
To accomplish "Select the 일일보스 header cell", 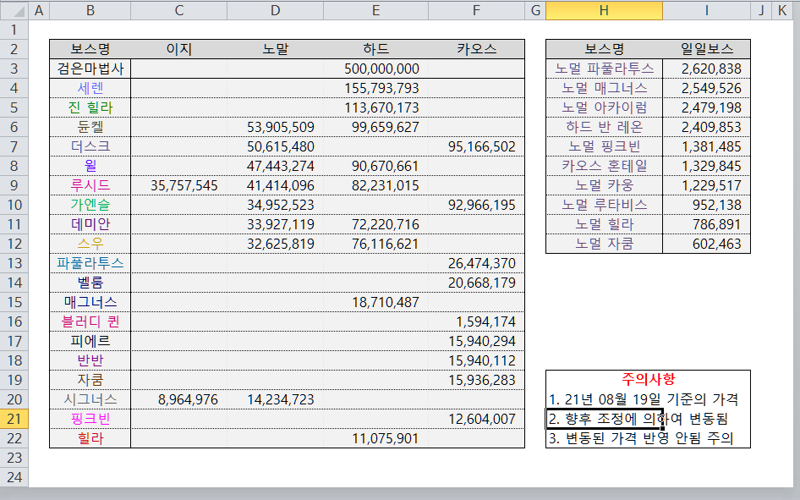I will point(707,49).
